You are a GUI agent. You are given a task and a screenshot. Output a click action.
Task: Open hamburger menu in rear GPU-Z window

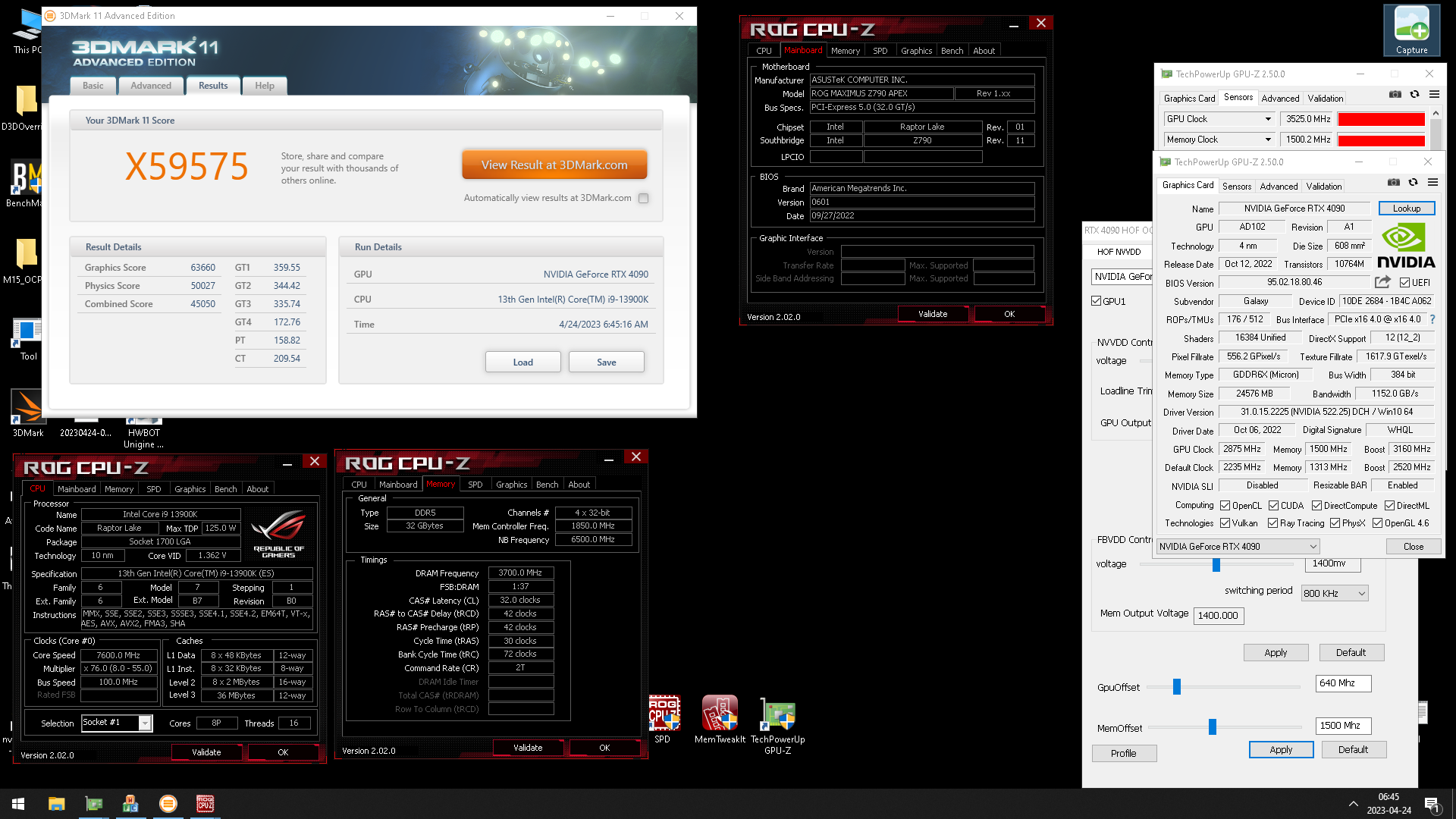coord(1434,95)
